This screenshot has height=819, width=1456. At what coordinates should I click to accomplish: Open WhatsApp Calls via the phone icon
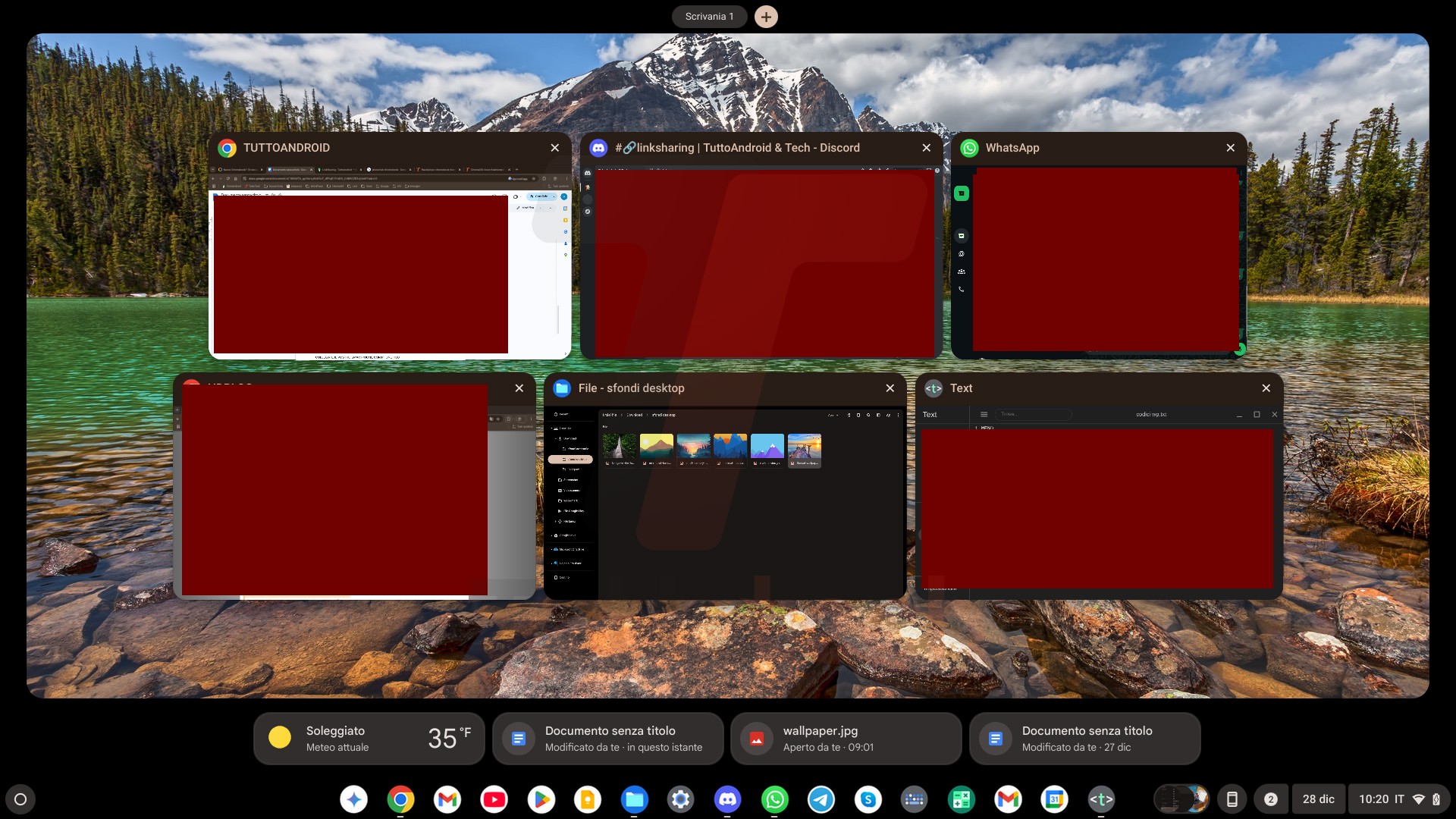pyautogui.click(x=962, y=289)
